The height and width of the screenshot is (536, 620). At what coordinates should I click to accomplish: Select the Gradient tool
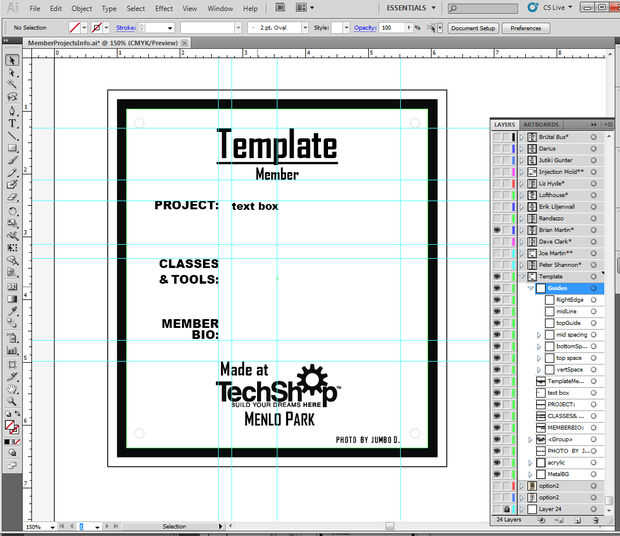(x=12, y=298)
